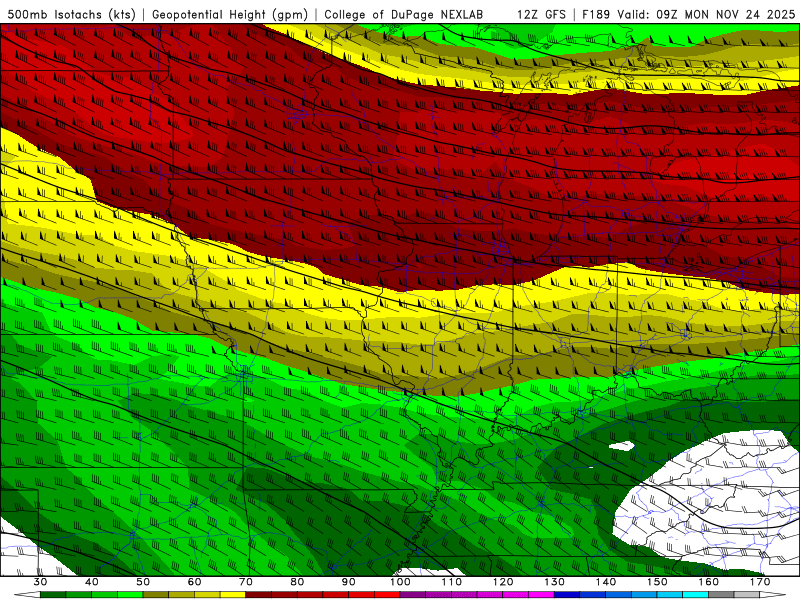The image size is (800, 600).
Task: Select the 150 value on color scale
Action: [658, 582]
